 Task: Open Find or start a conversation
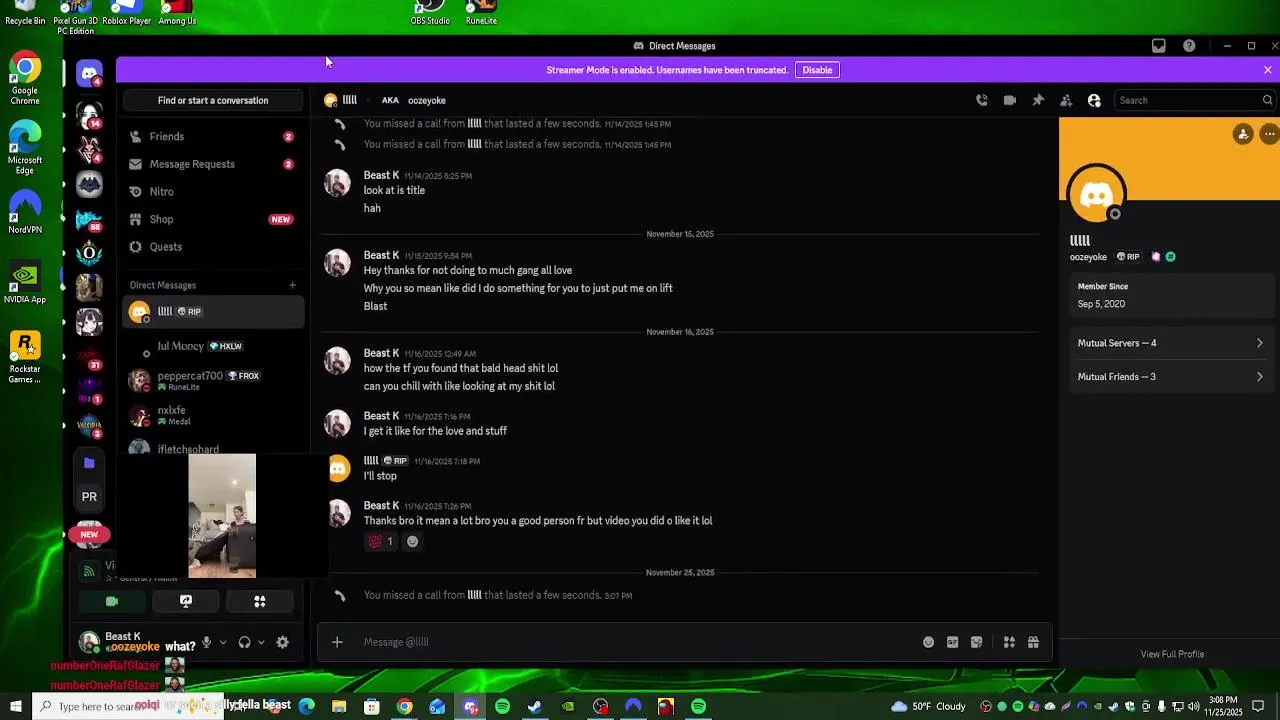pyautogui.click(x=213, y=100)
